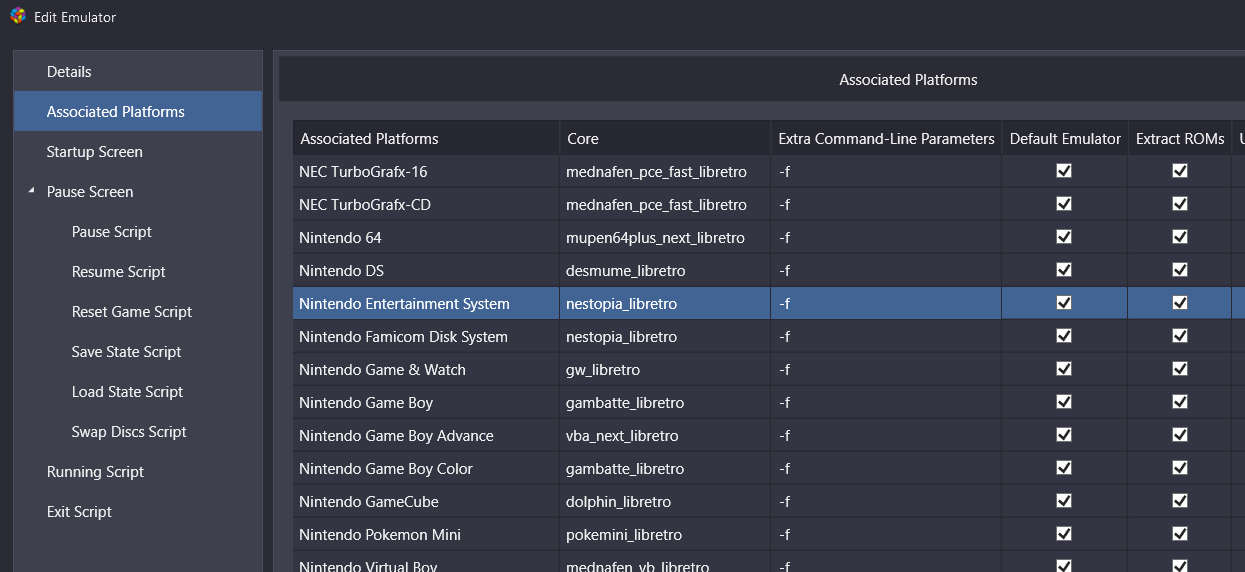Toggle Default Emulator for NEC TurboGrafx-CD

1064,204
